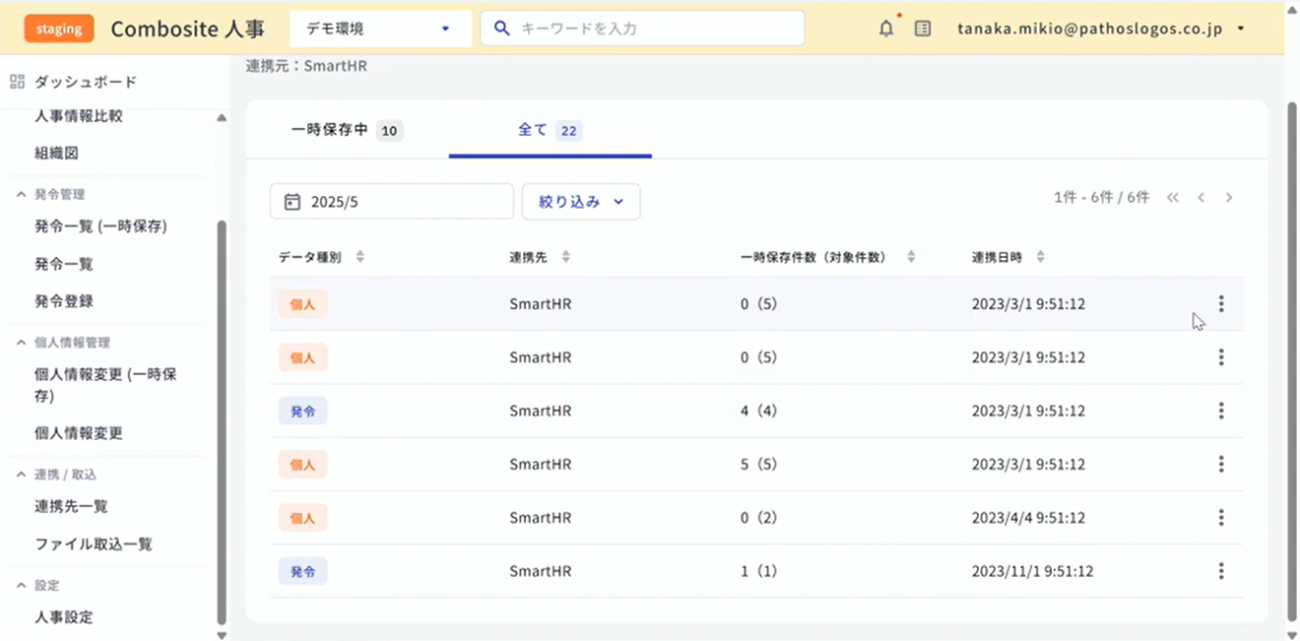Click the 個人 badge in the 5（5） row
1300x641 pixels.
point(303,465)
